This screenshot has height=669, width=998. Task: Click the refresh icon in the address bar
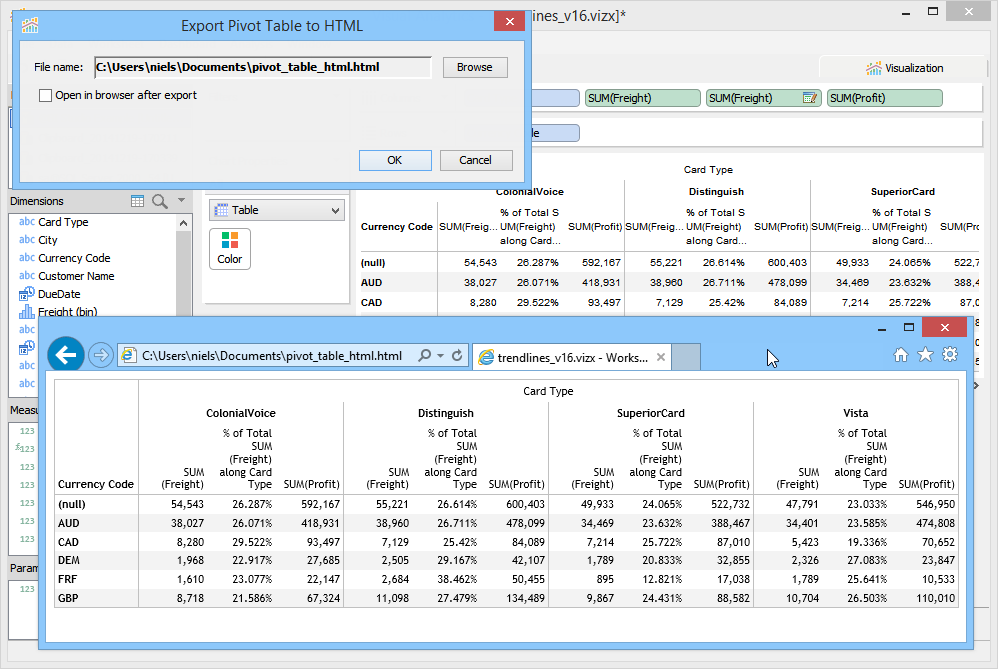pyautogui.click(x=457, y=355)
